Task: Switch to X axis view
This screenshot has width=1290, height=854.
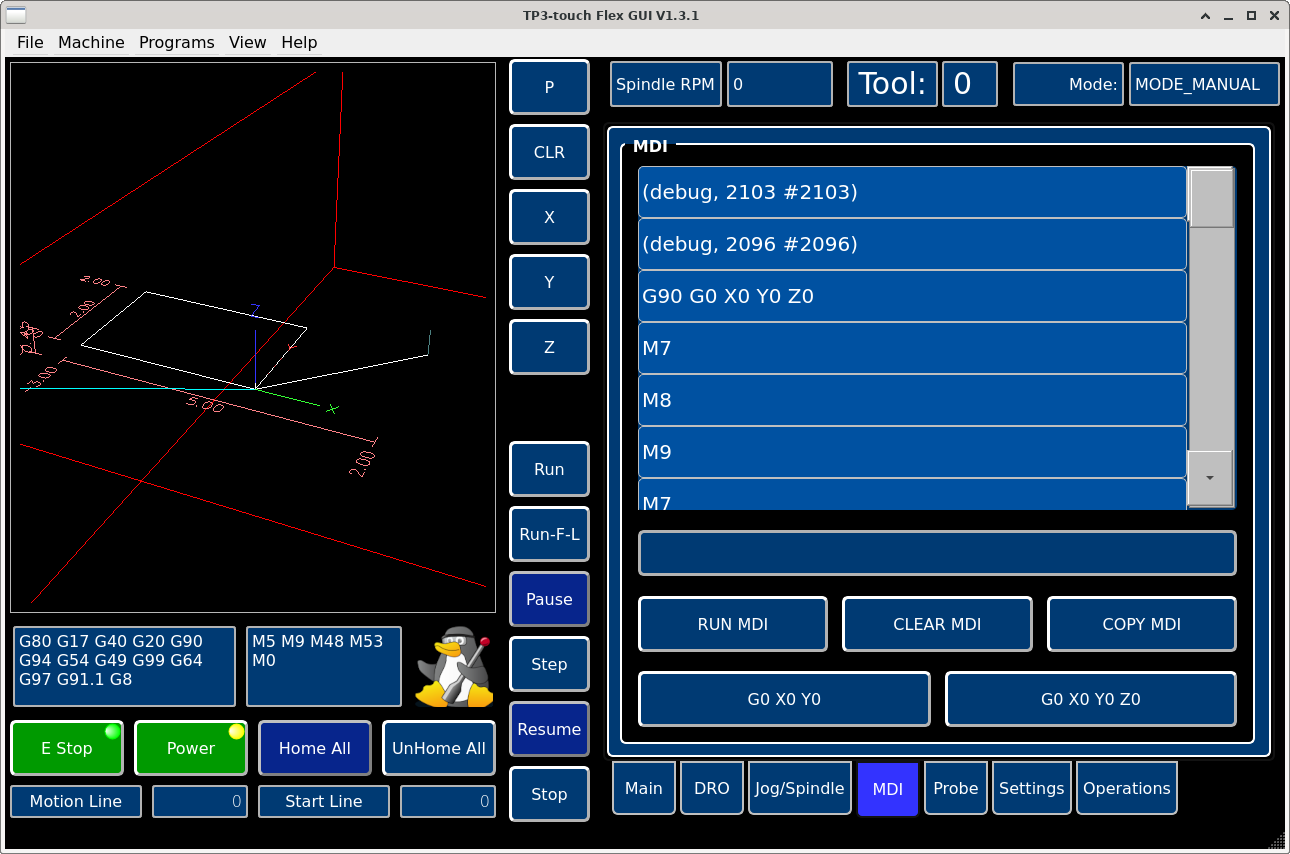Action: pos(549,217)
